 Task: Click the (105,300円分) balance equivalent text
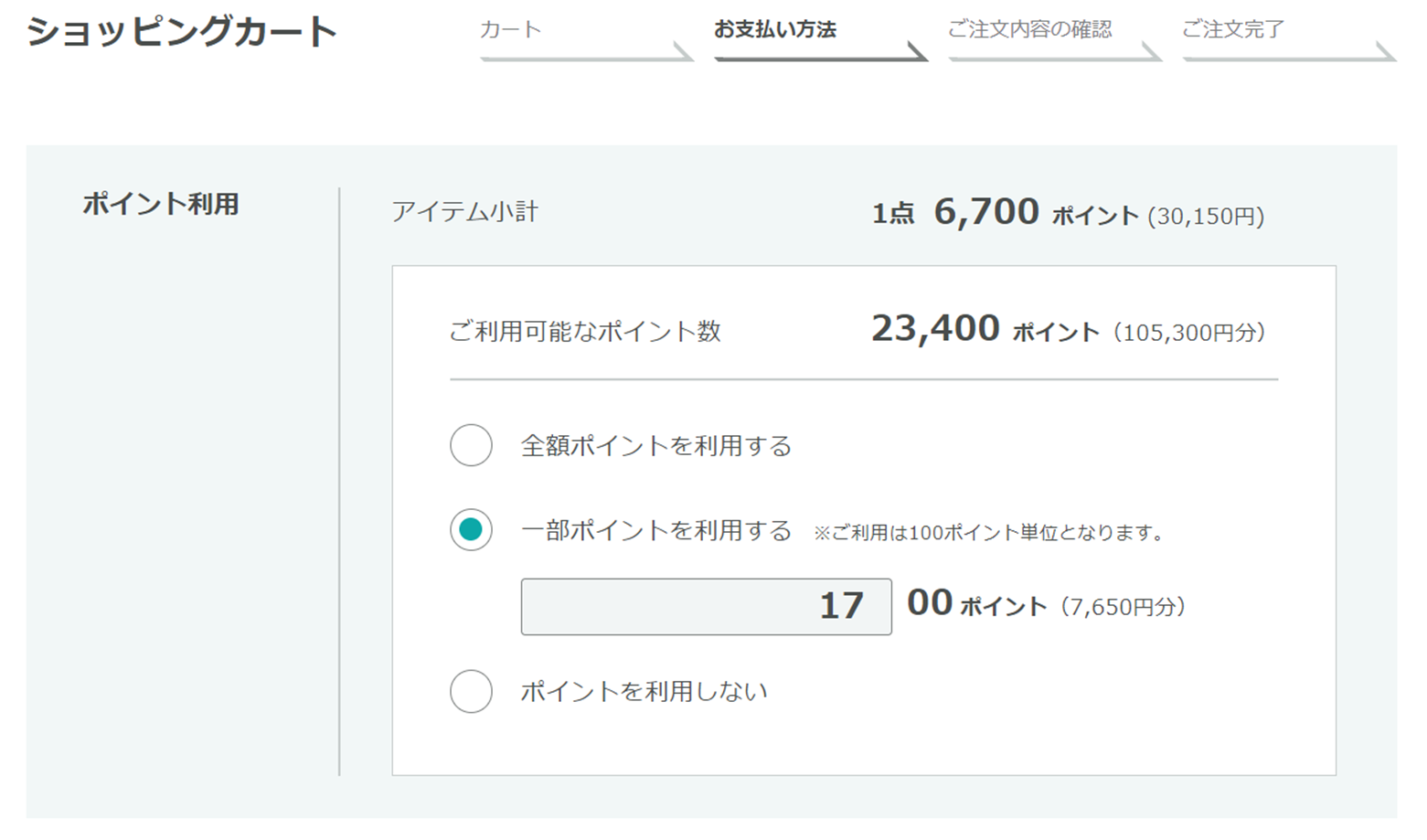pyautogui.click(x=1188, y=333)
